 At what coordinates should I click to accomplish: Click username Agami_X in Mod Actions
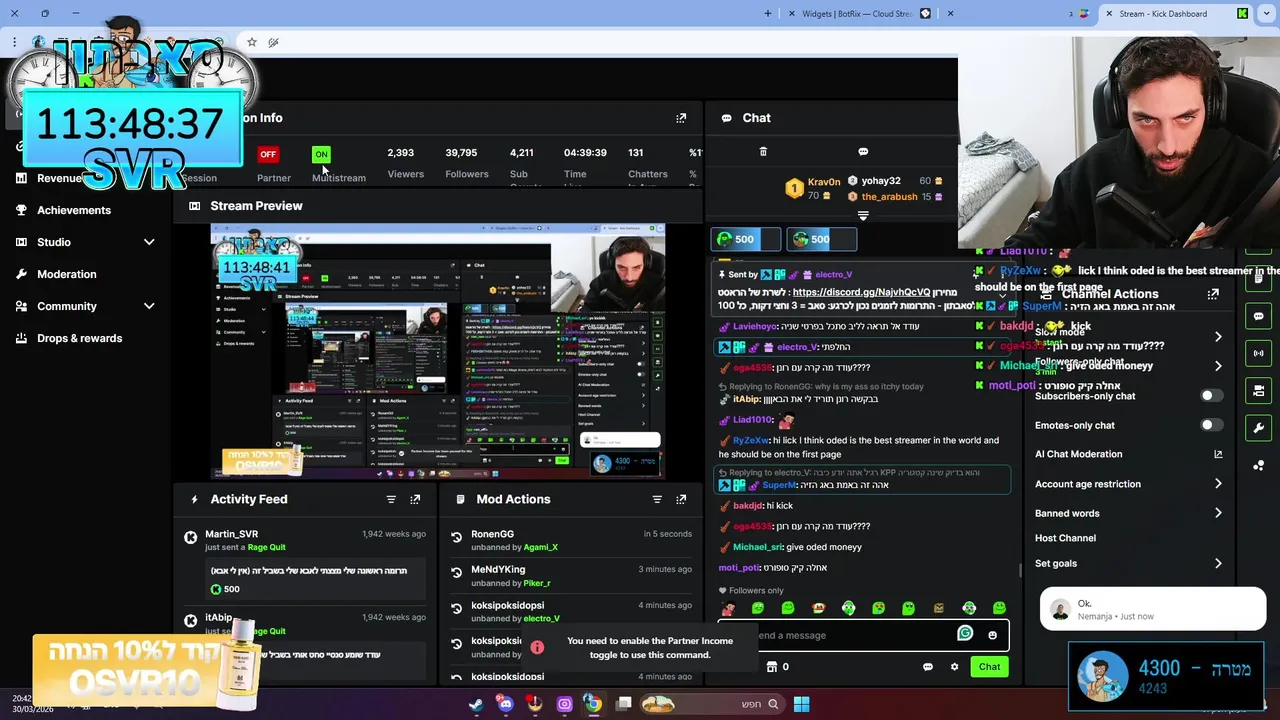click(541, 548)
